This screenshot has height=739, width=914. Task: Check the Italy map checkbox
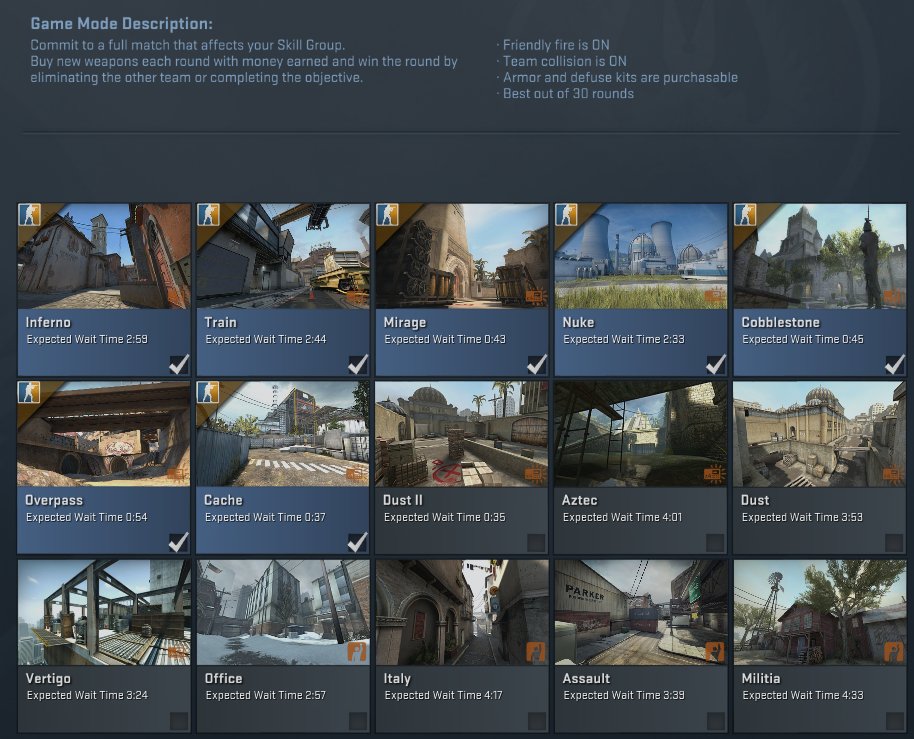point(536,721)
